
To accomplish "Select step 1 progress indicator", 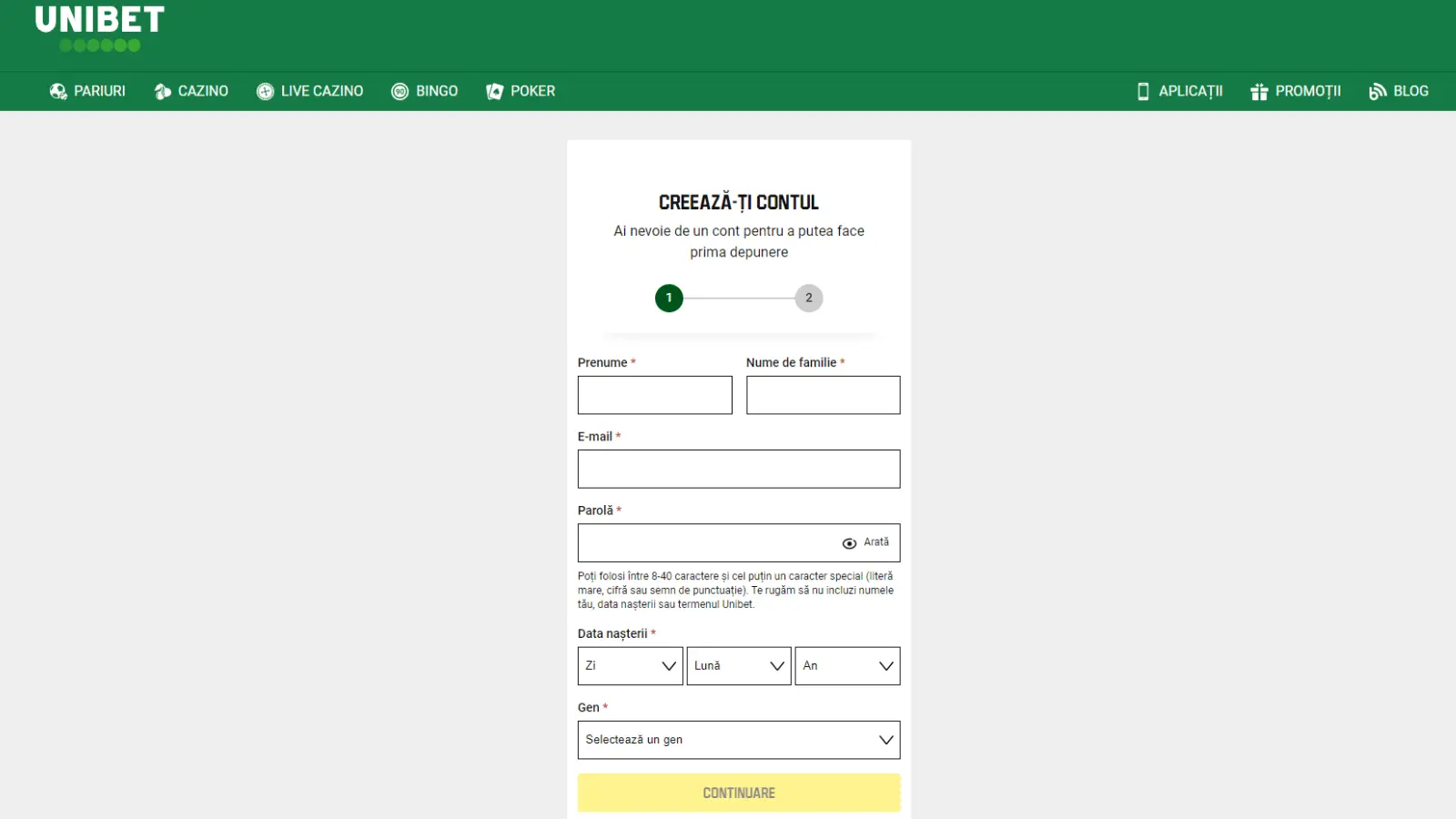I will [x=669, y=298].
